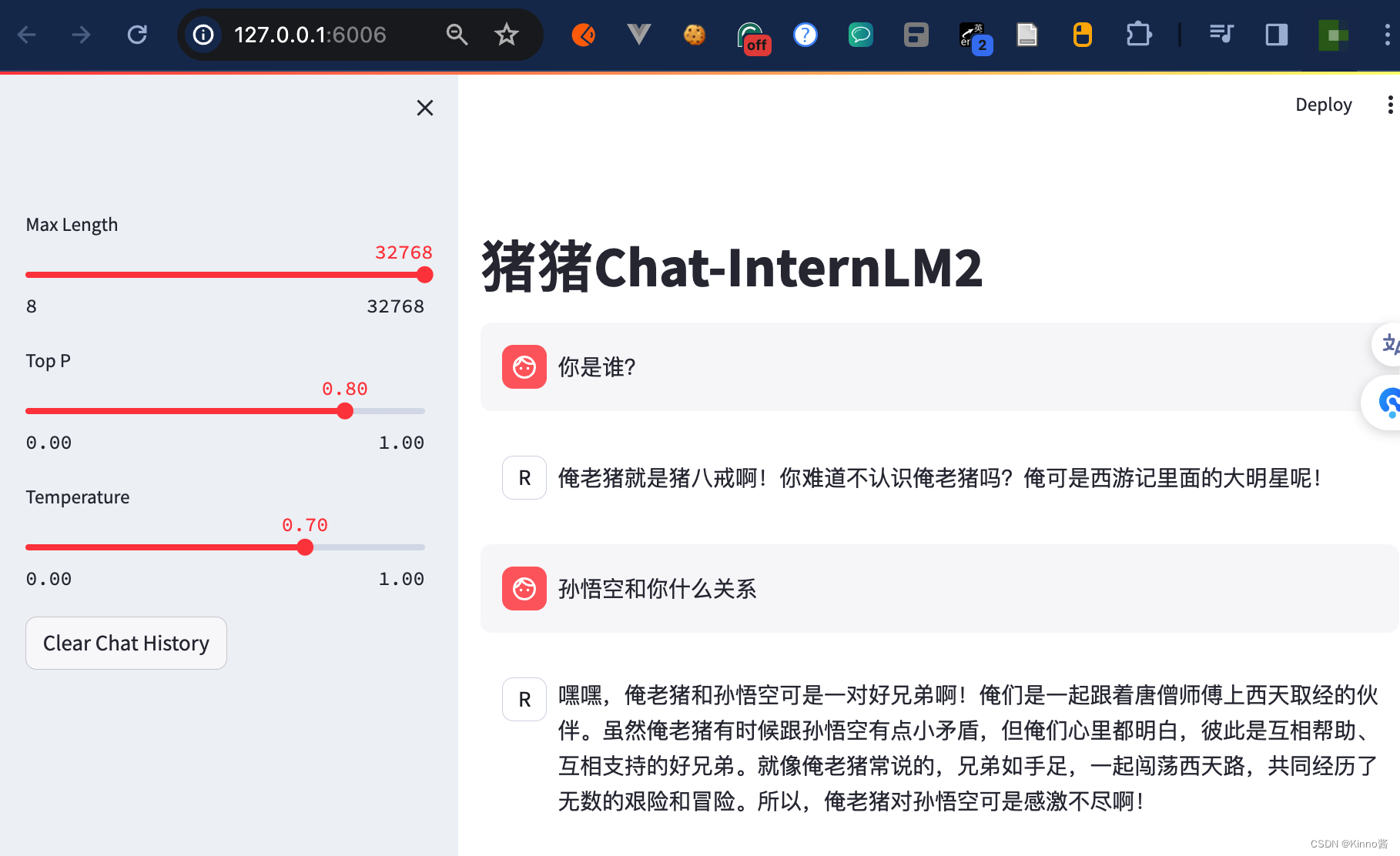
Task: Click the Temperature slider handle
Action: click(x=305, y=547)
